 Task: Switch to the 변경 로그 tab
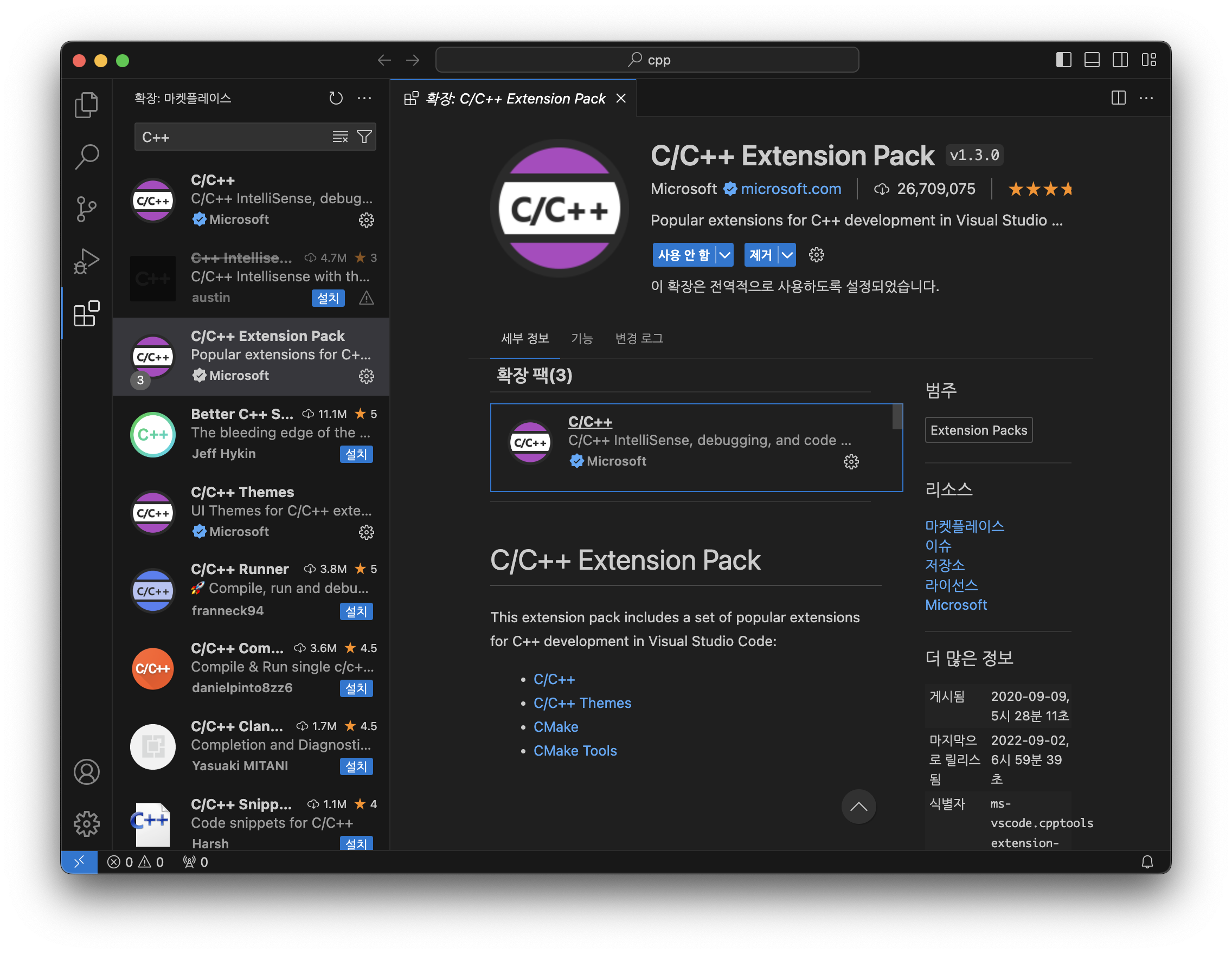click(x=639, y=338)
